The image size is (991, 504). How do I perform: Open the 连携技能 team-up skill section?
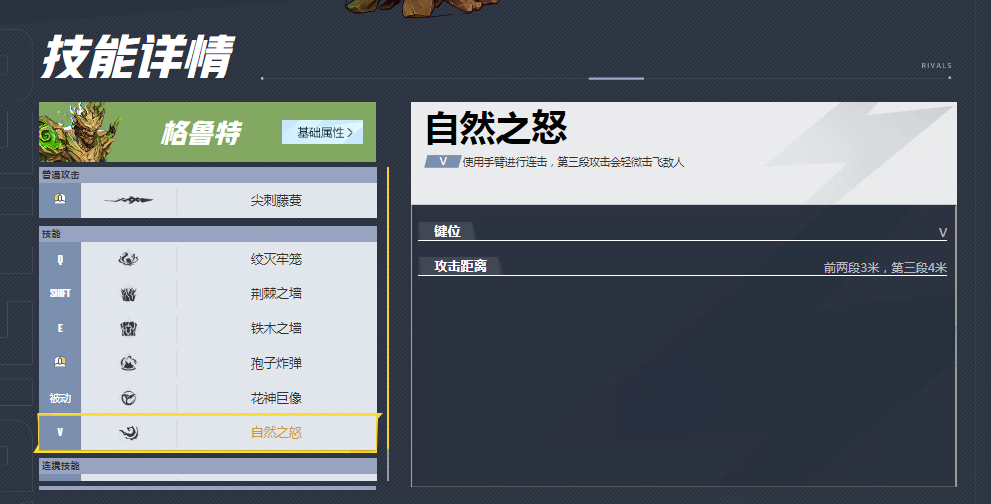pyautogui.click(x=208, y=465)
